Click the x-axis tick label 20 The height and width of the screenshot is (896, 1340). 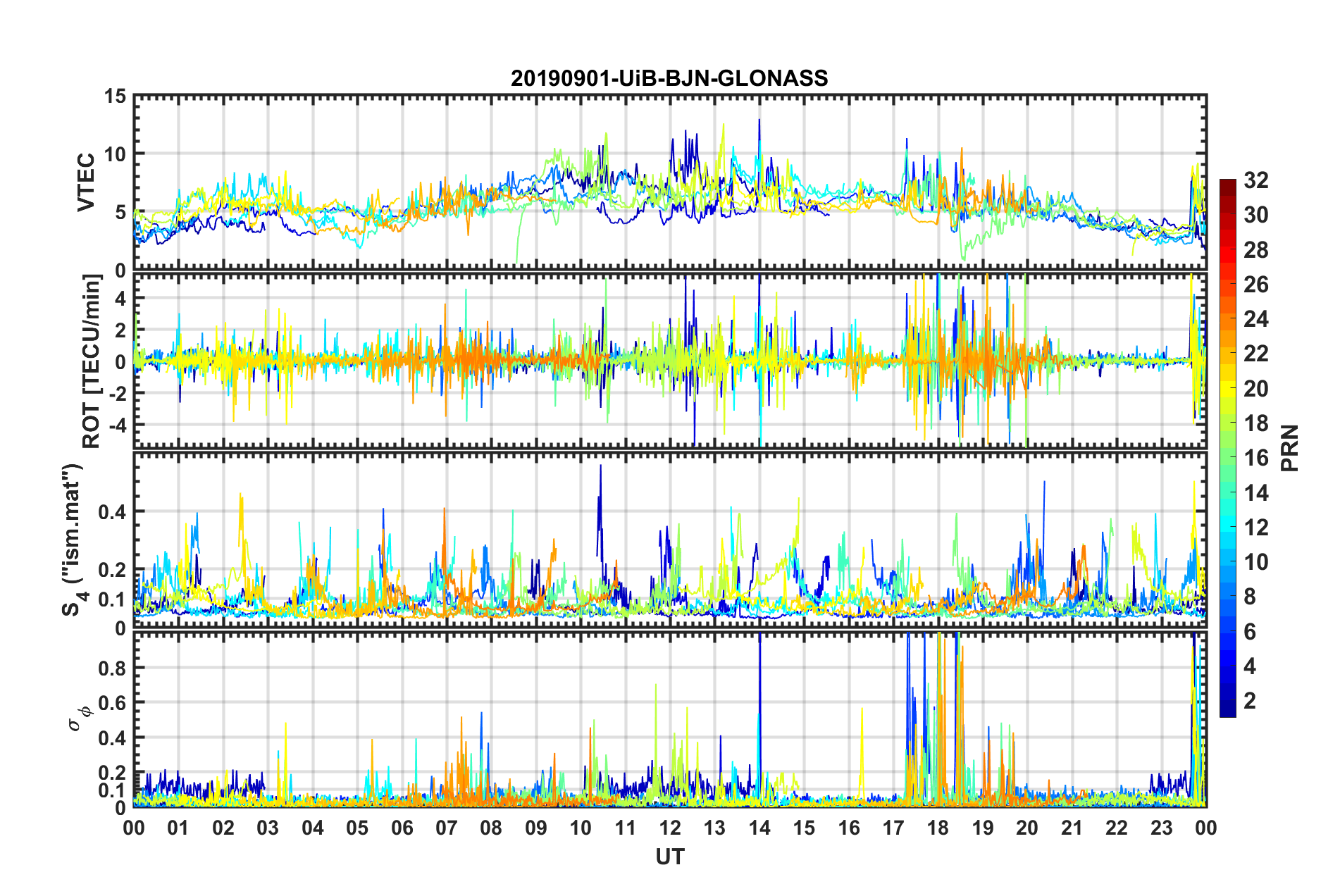click(1027, 828)
